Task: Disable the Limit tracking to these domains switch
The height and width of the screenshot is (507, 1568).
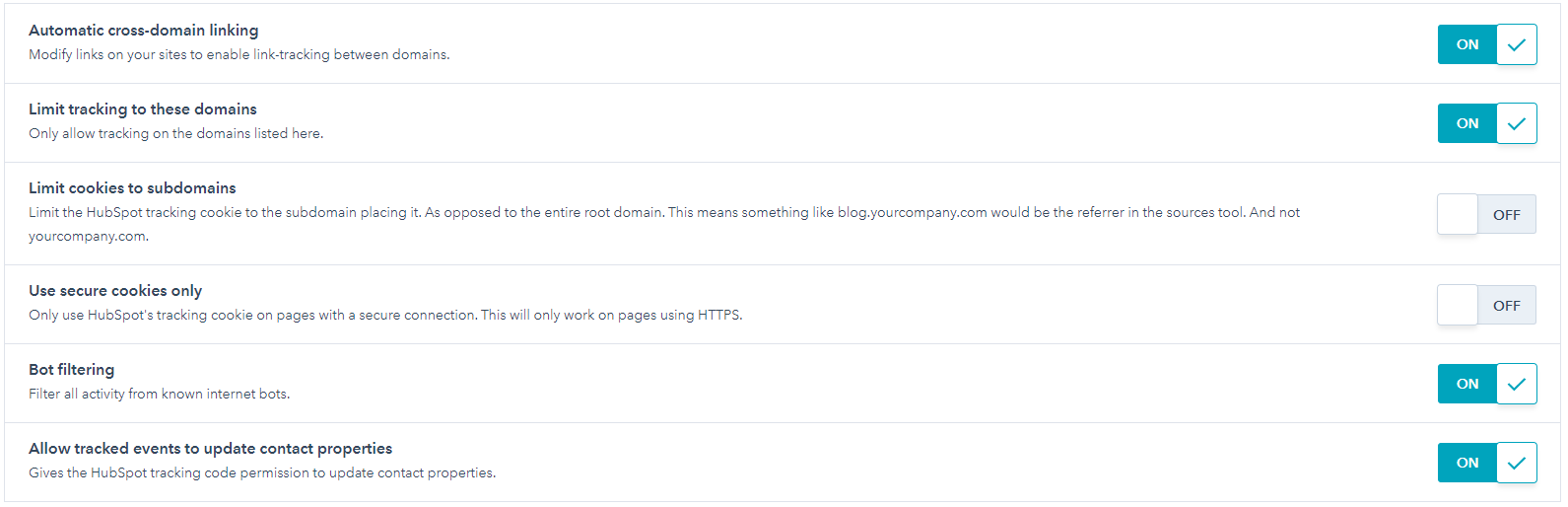Action: pos(1487,123)
